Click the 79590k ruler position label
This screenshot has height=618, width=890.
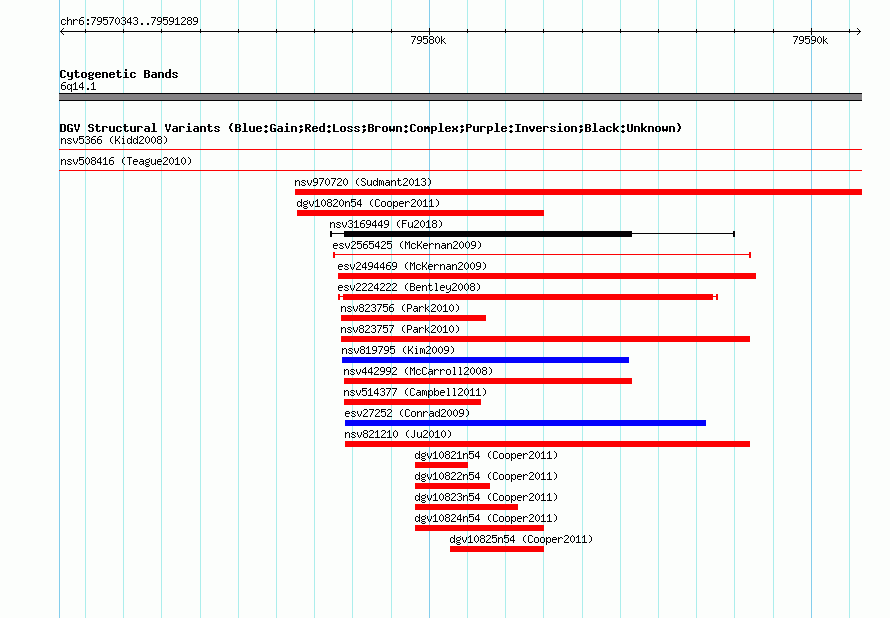(811, 40)
